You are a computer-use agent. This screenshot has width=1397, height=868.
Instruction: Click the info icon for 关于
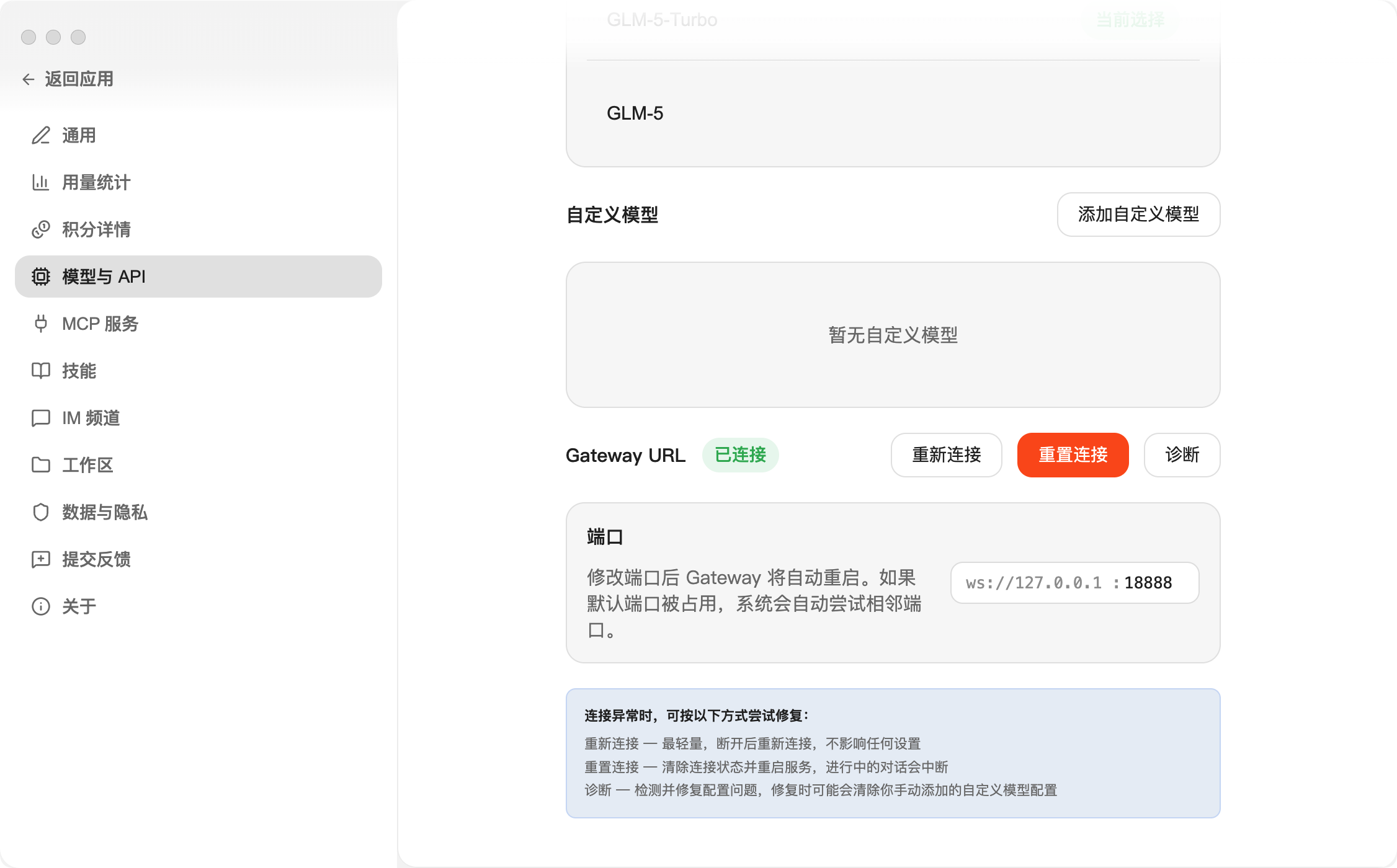click(41, 606)
